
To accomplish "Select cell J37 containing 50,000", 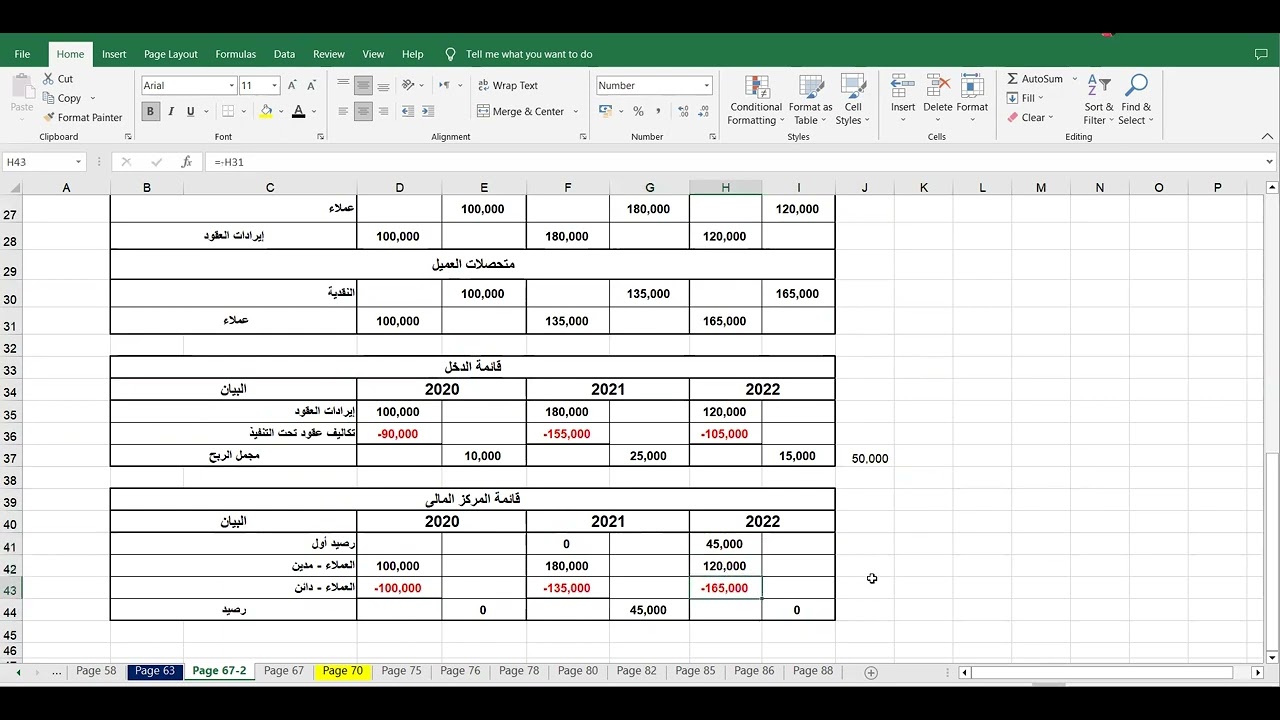I will click(x=865, y=458).
